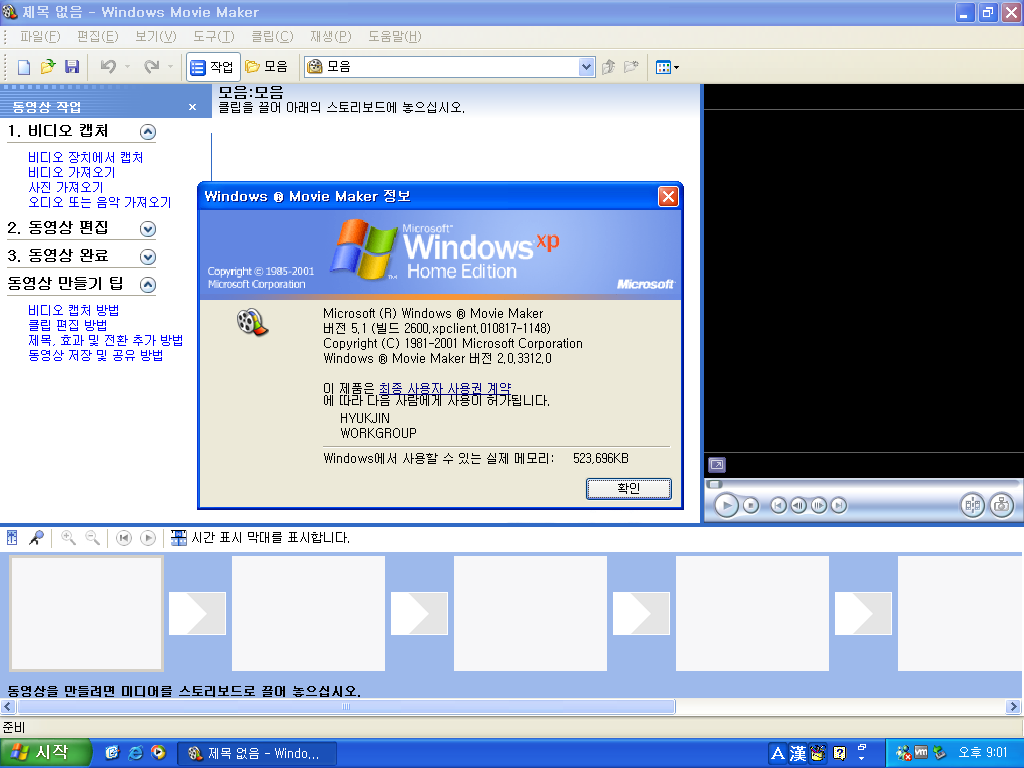Close the 동영상 작업 pane
This screenshot has width=1024, height=768.
pyautogui.click(x=192, y=107)
